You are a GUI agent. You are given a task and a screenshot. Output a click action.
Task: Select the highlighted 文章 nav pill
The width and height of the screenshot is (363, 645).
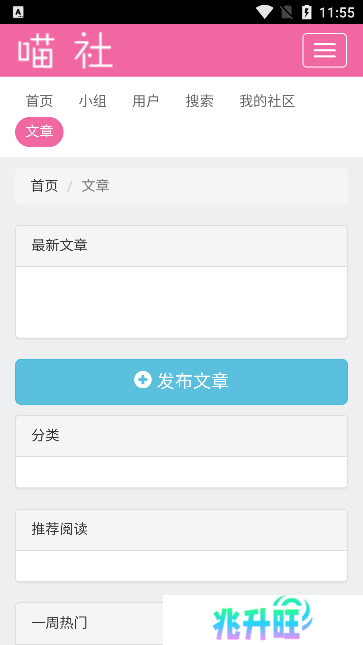coord(39,132)
